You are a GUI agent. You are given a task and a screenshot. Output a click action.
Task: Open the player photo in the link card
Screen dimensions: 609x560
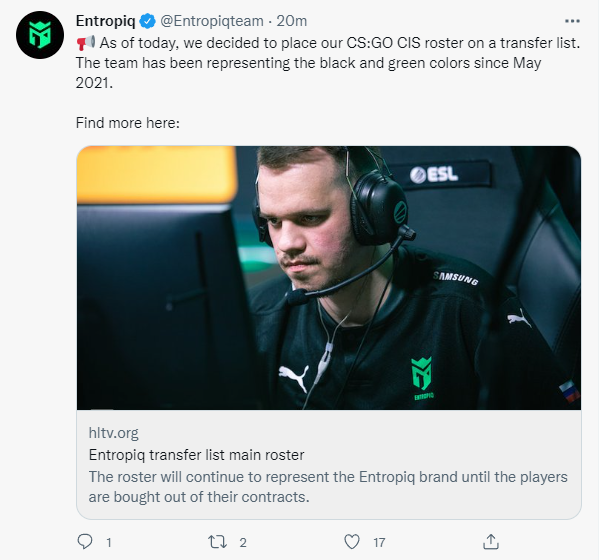coord(329,277)
